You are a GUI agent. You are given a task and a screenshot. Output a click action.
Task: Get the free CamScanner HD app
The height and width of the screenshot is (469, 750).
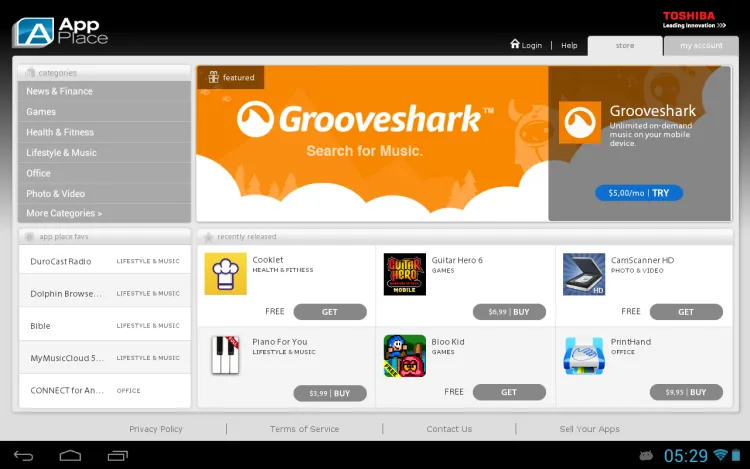point(686,312)
